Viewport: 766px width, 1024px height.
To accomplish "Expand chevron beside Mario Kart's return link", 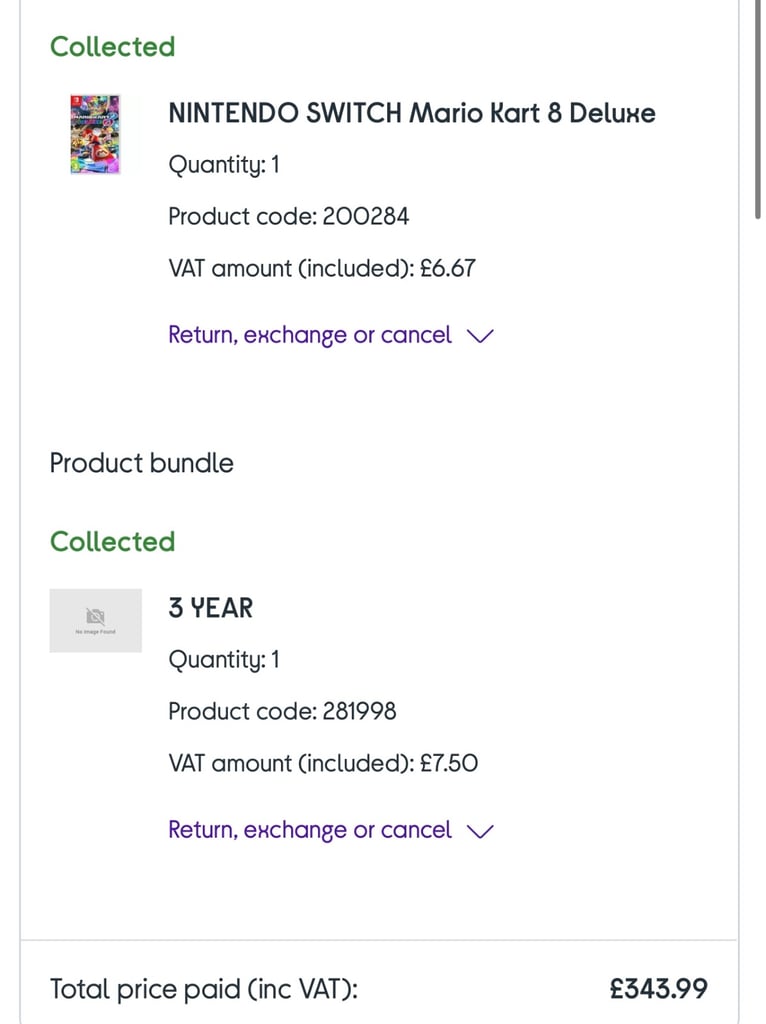I will pos(481,336).
